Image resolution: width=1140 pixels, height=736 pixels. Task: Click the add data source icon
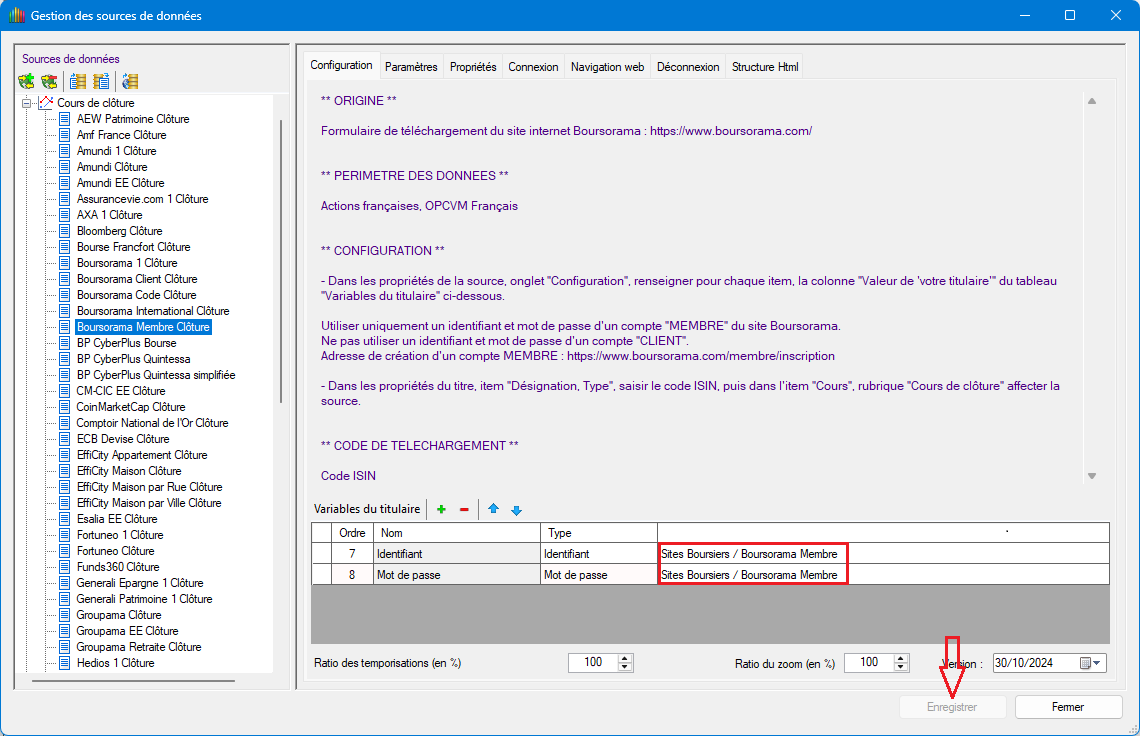pyautogui.click(x=26, y=82)
